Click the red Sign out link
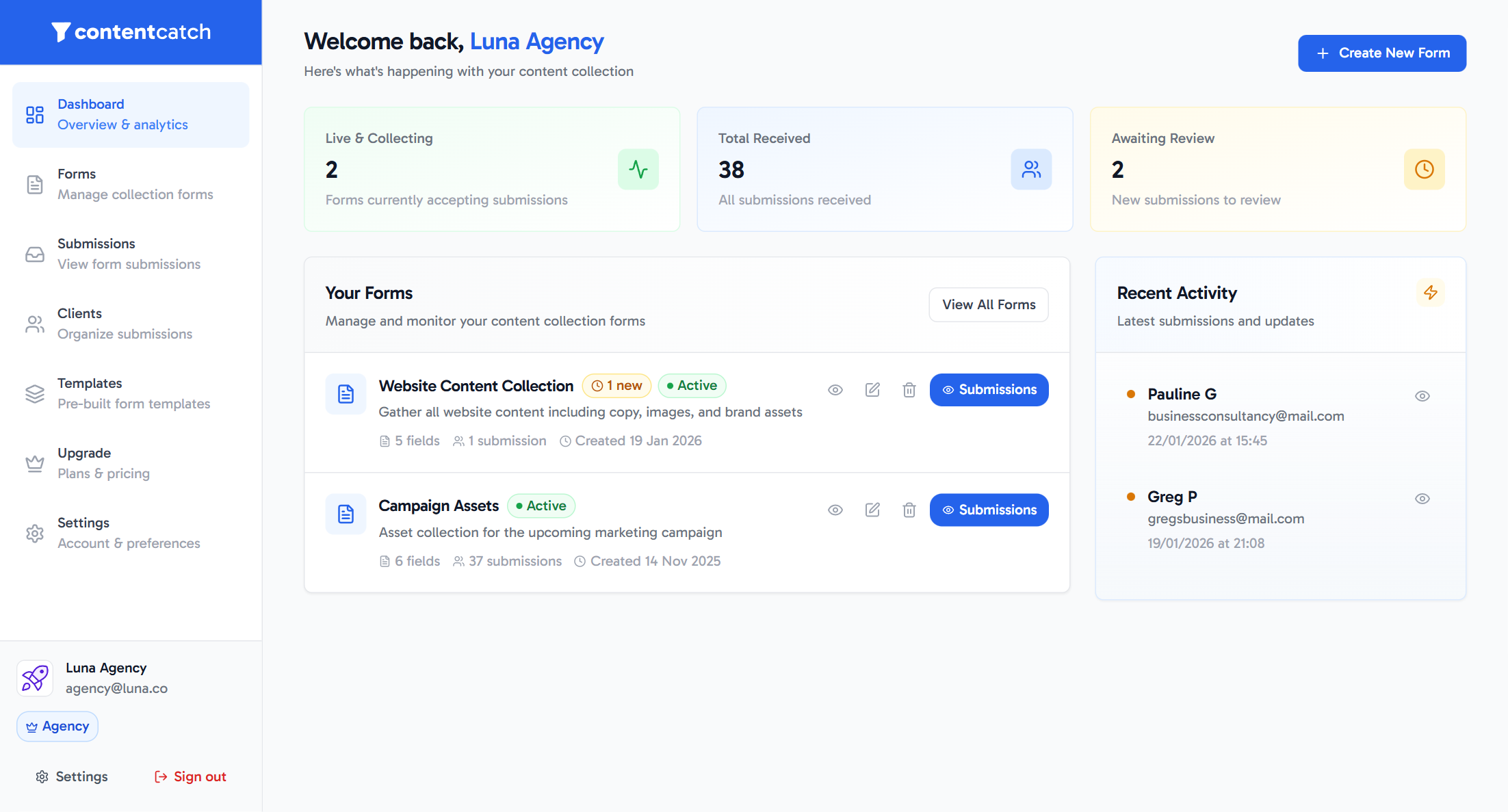This screenshot has width=1508, height=812. coord(191,776)
